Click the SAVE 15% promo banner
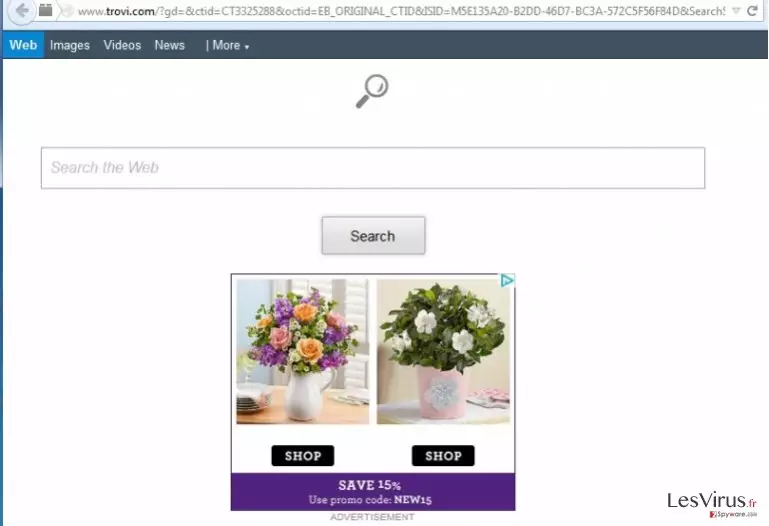This screenshot has height=526, width=769. tap(373, 492)
